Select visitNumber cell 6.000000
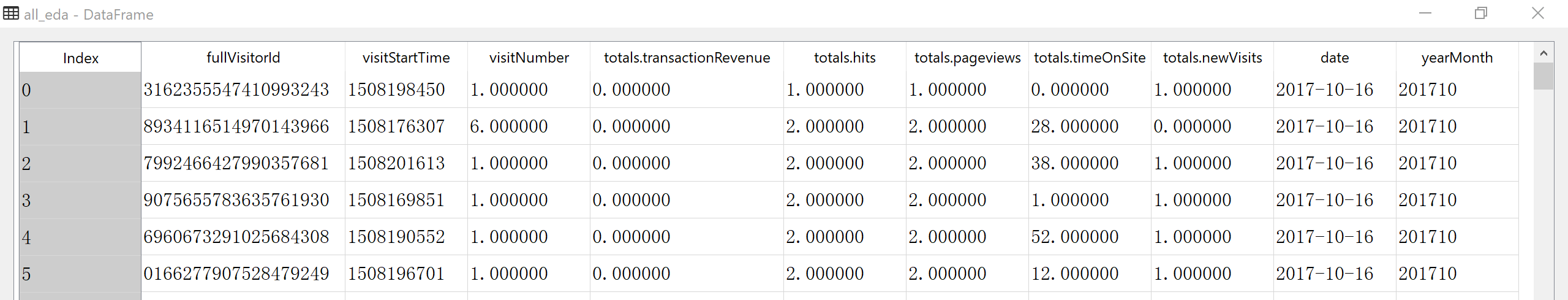The image size is (1568, 300). click(529, 126)
